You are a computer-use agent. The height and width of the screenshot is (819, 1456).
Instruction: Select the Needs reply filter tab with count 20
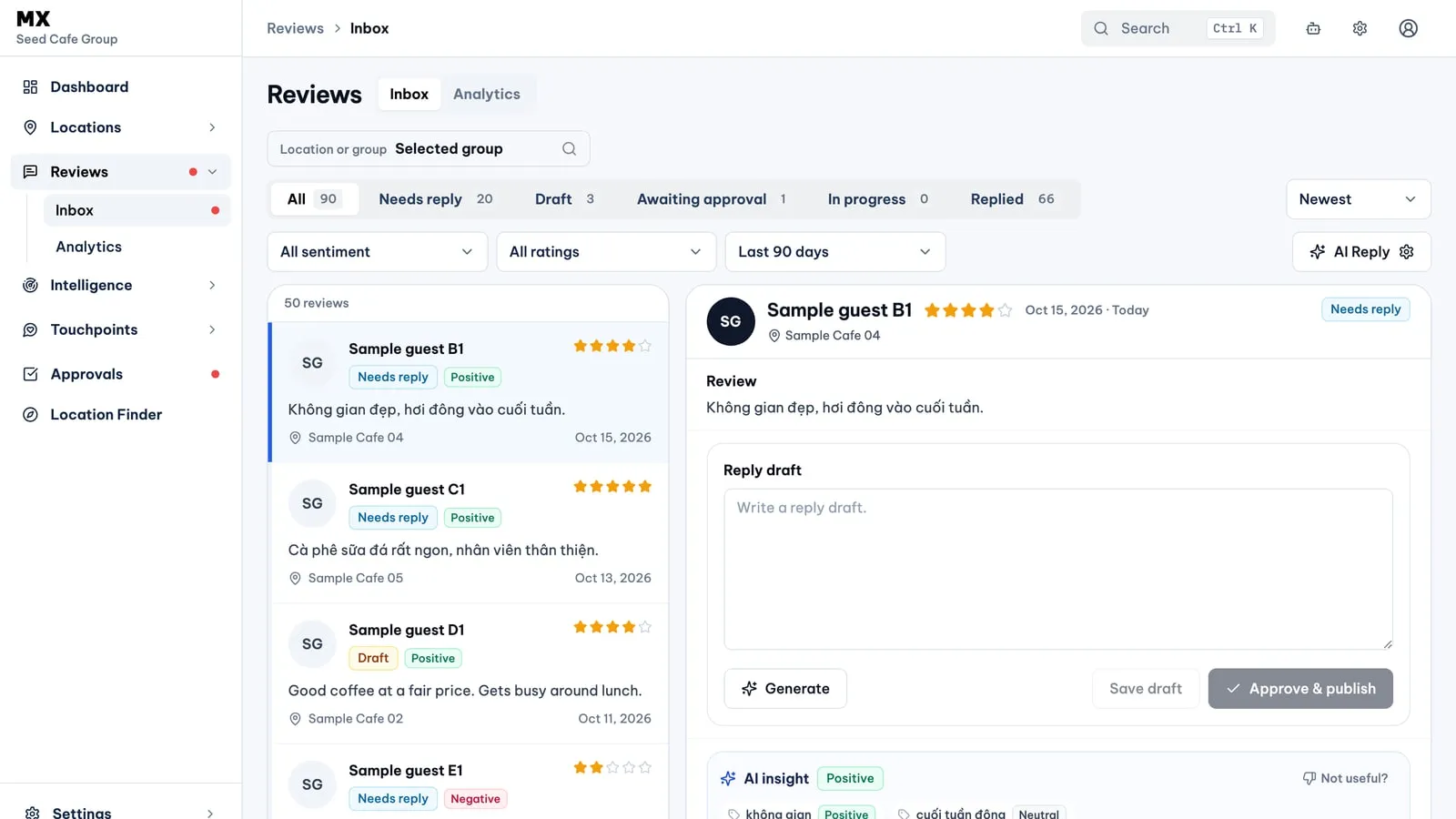[436, 199]
